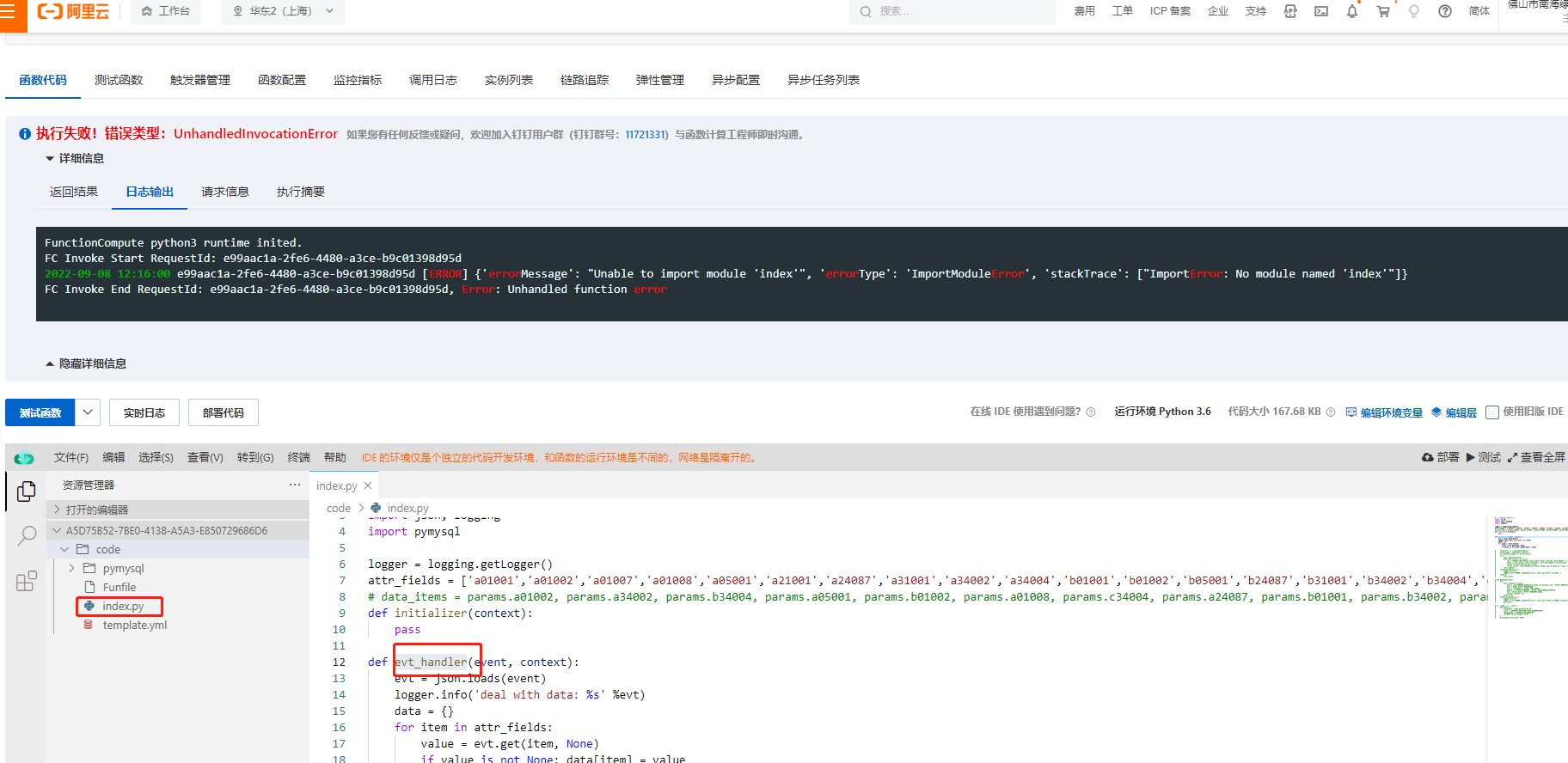Click the DingTalk group number 11721331 link
1568x763 pixels.
645,135
